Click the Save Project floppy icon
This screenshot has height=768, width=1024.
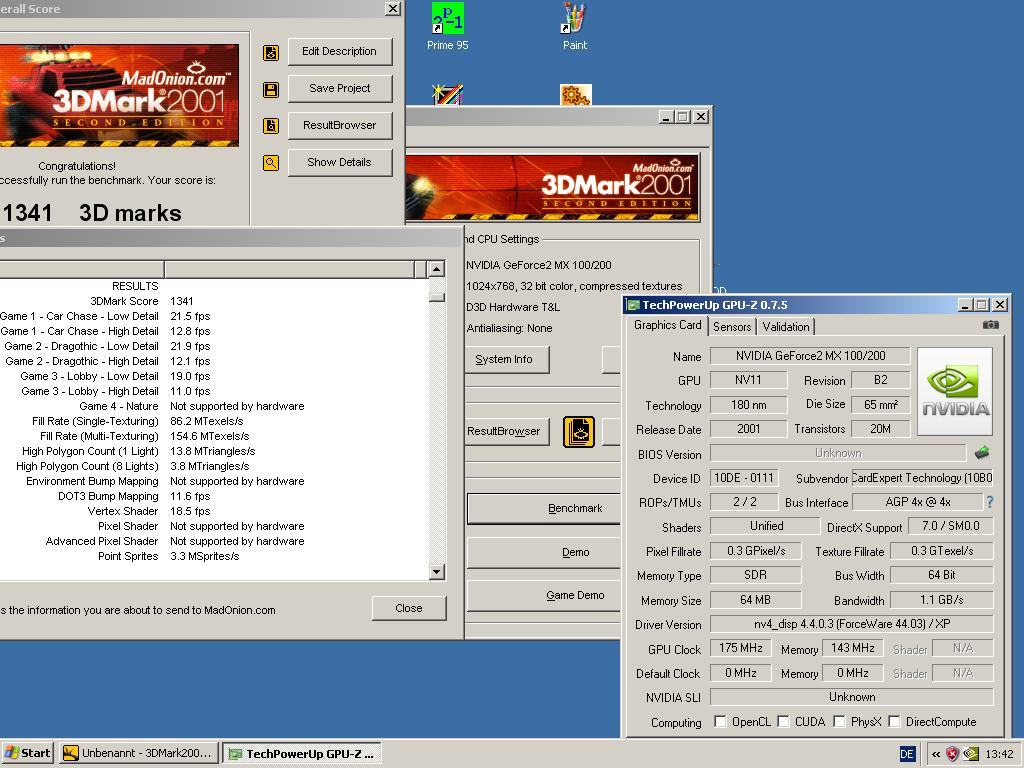[x=271, y=89]
